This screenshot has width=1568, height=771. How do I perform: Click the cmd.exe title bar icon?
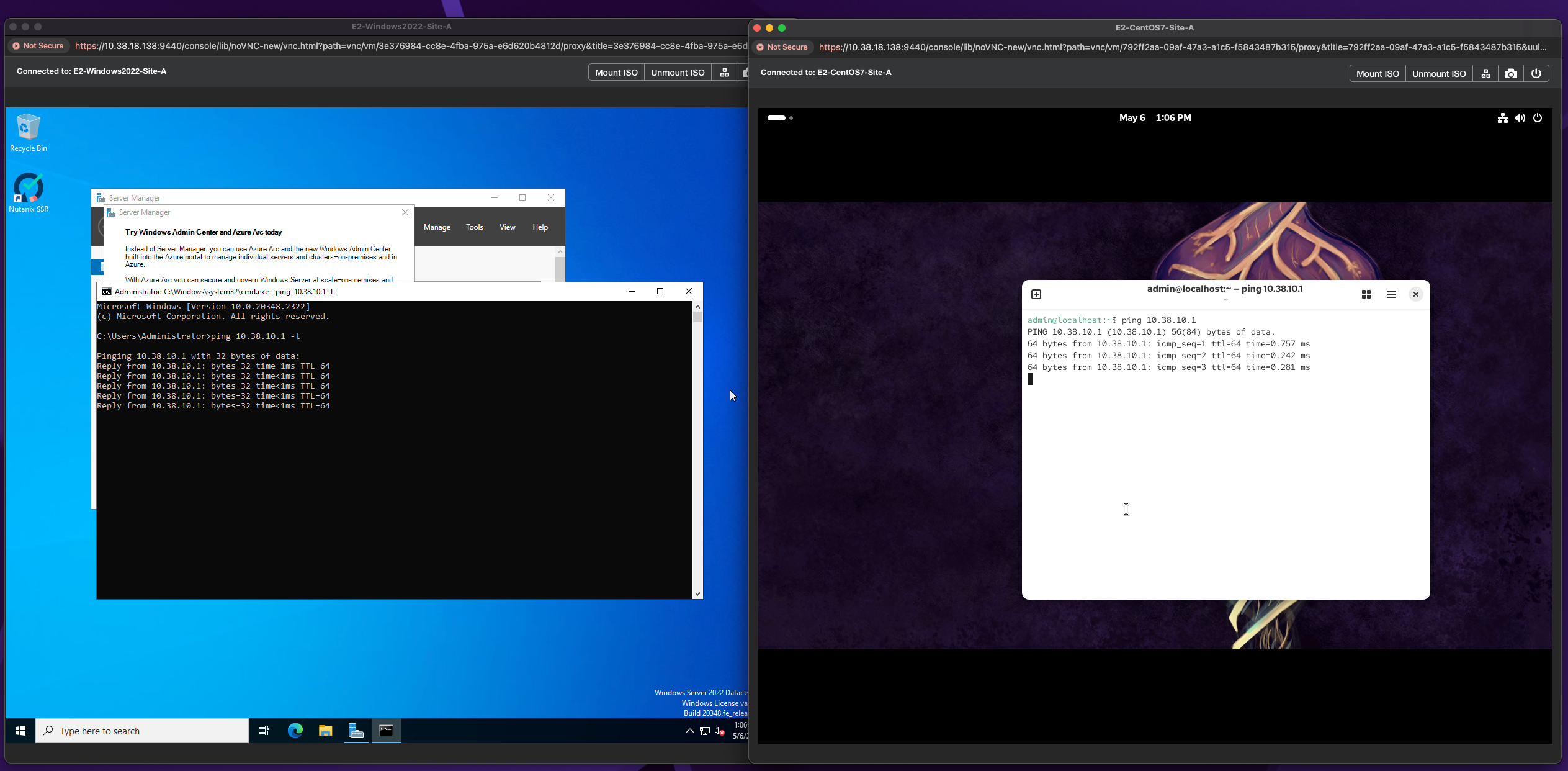pos(106,291)
